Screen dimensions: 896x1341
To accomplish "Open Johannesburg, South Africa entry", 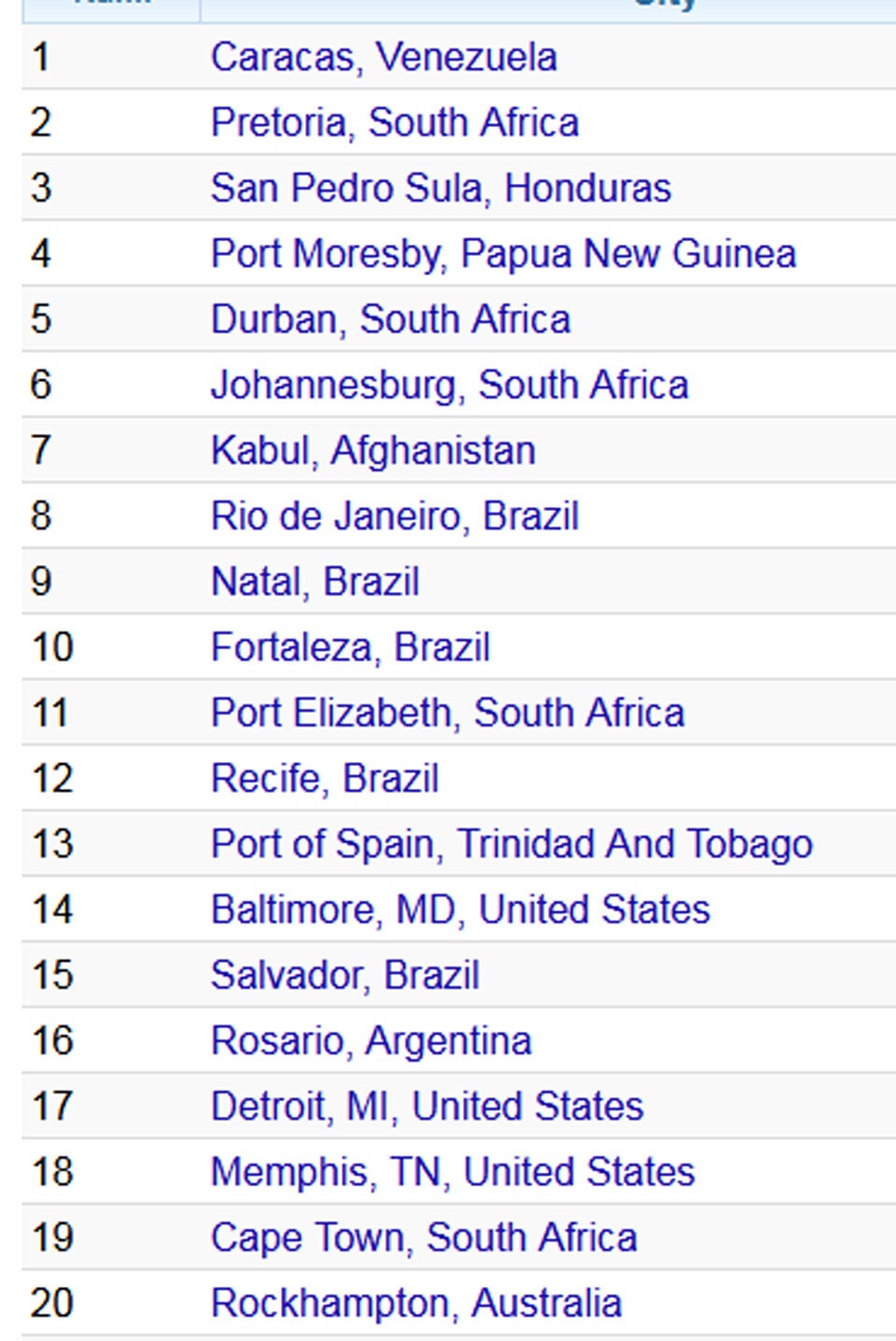I will coord(449,385).
